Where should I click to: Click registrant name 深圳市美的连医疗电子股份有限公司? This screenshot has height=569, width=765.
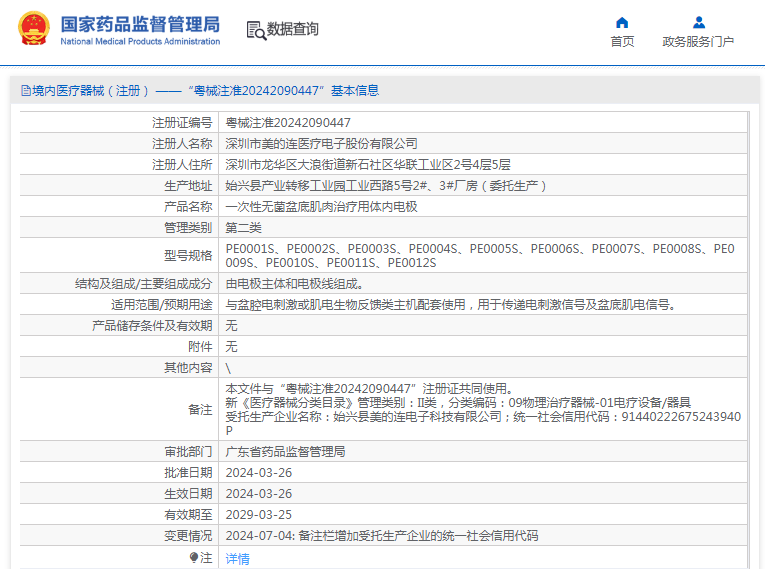[322, 144]
